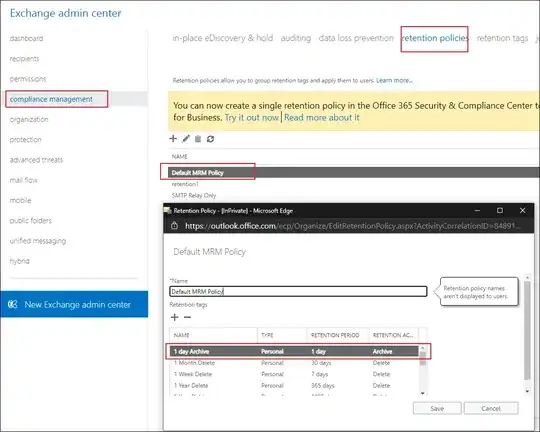Remove selected retention tag with minus icon
This screenshot has height=432, width=540.
(x=187, y=317)
